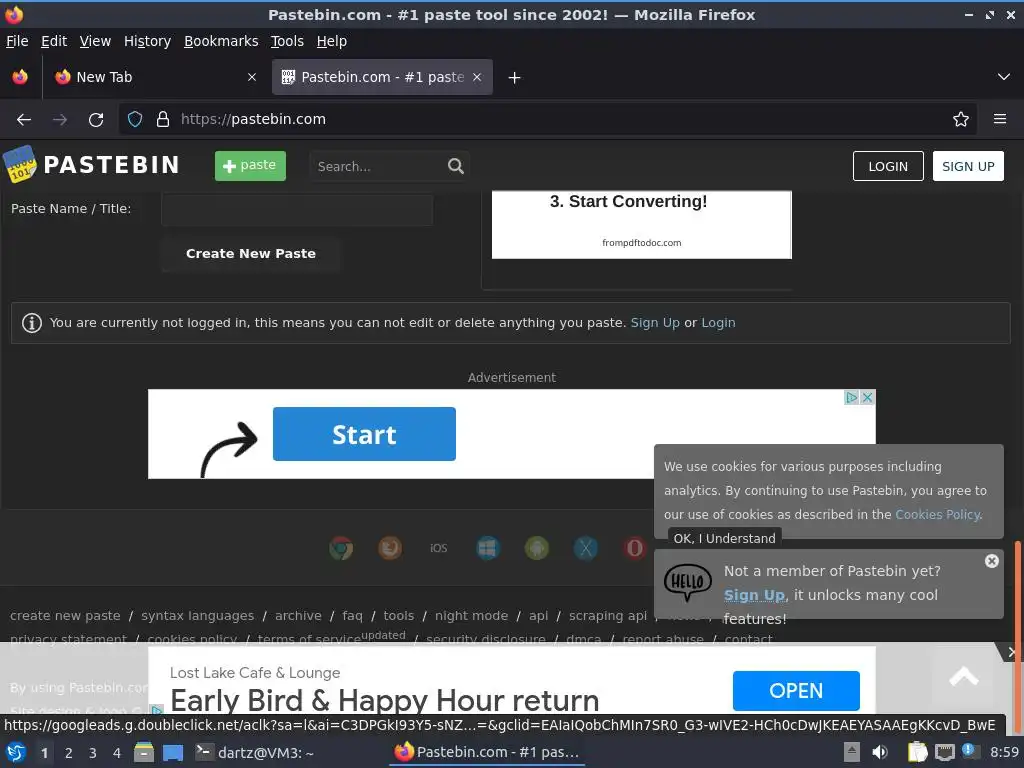1024x768 pixels.
Task: Open the Bookmarks menu
Action: coord(221,41)
